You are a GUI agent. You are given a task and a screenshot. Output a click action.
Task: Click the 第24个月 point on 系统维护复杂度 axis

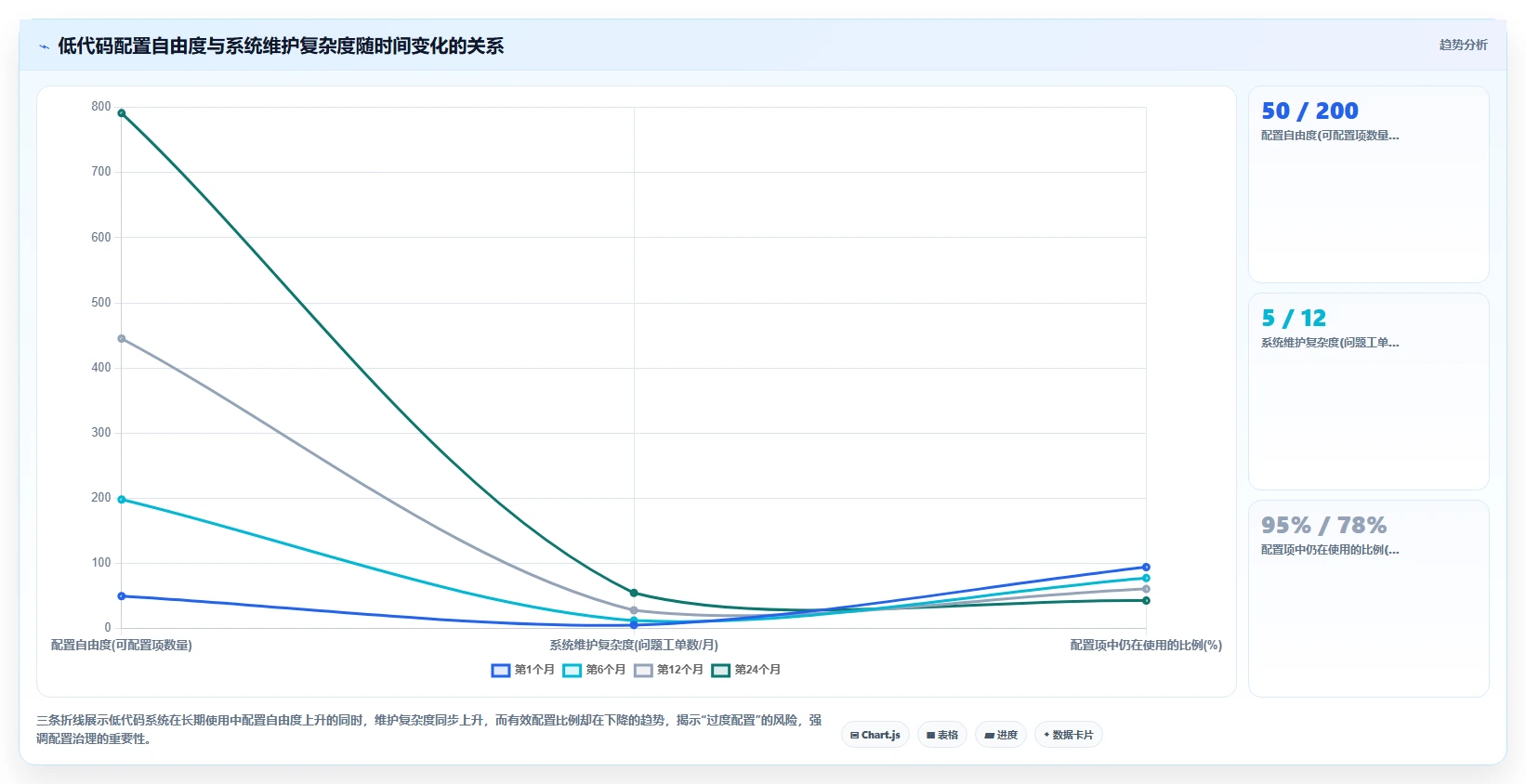click(634, 593)
